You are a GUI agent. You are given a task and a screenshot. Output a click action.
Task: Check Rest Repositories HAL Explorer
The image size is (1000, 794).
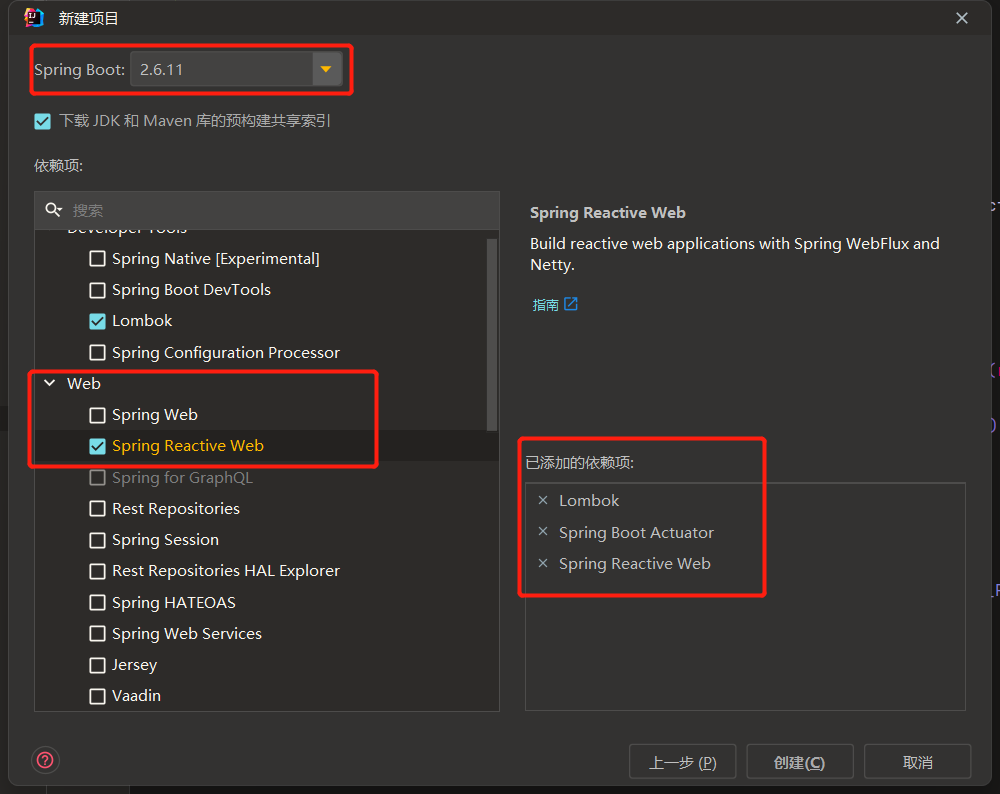(98, 571)
